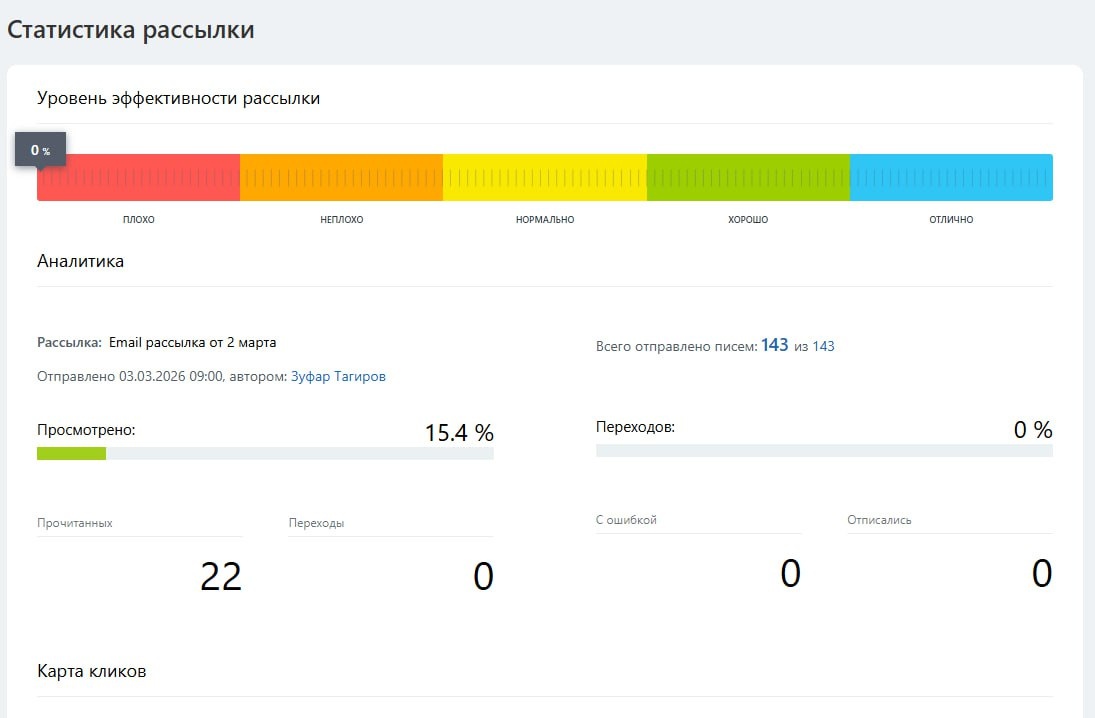This screenshot has width=1095, height=718.
Task: Click the 0 % Переходов value
Action: click(1033, 430)
